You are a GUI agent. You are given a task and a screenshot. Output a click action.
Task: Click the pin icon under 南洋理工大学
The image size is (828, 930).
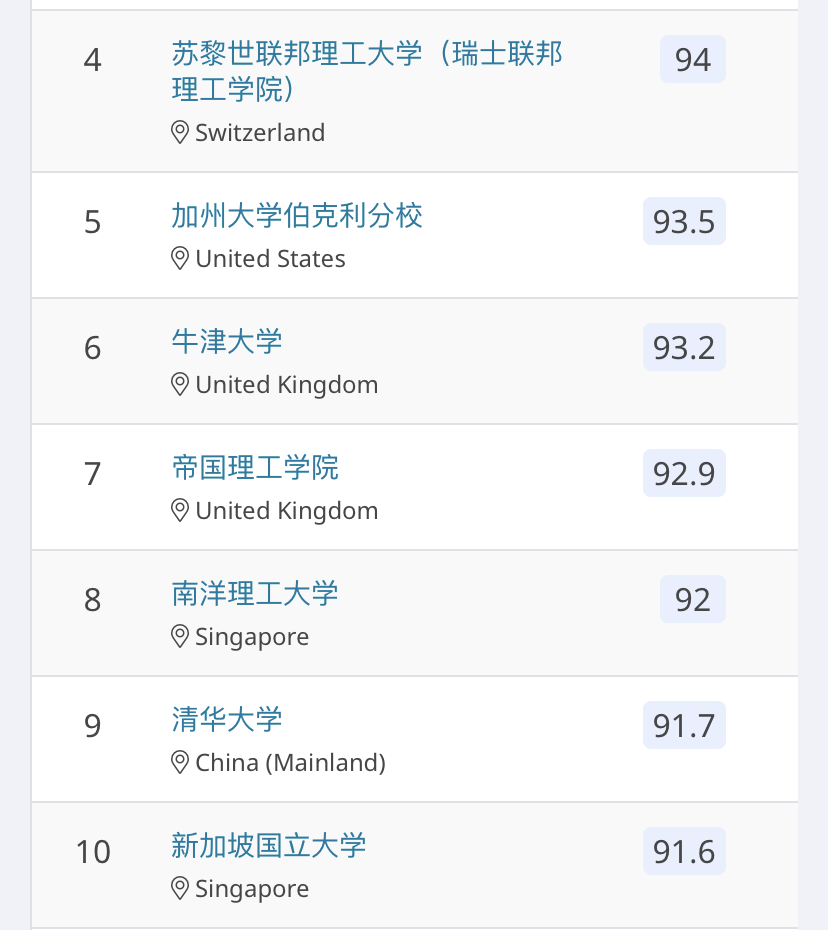tap(180, 636)
